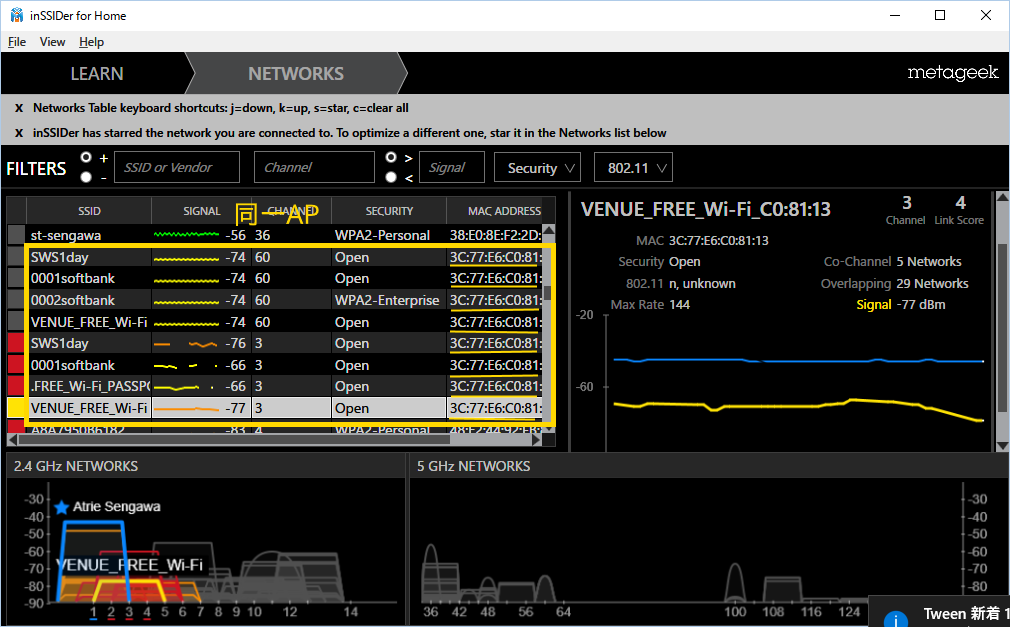Click the Overlapping 29 Networks text
Viewport: 1010px width, 627px height.
(x=894, y=284)
